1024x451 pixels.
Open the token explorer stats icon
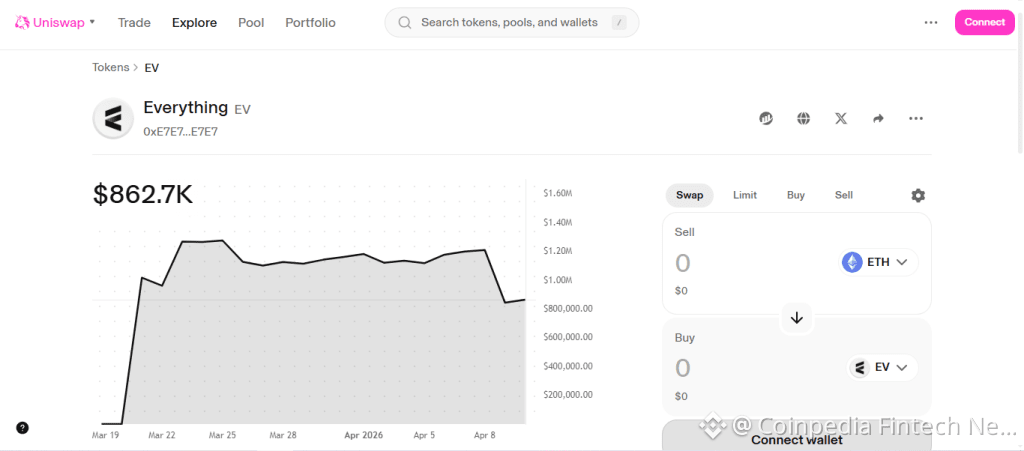click(x=766, y=118)
